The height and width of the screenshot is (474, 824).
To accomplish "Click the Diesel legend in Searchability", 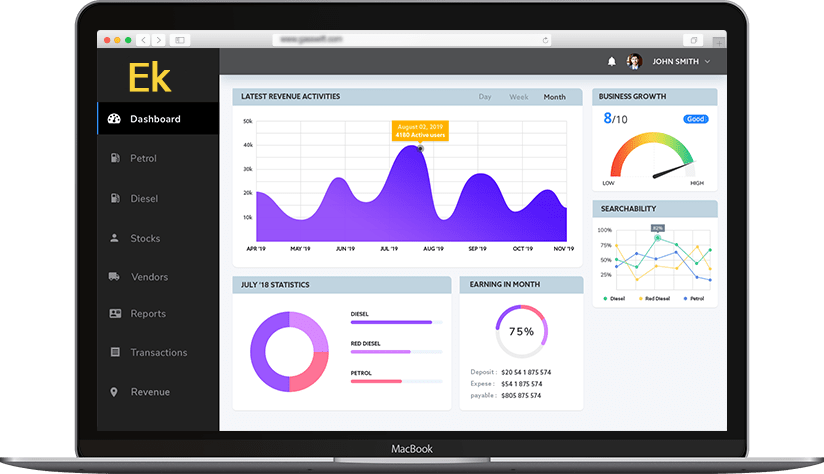I will click(x=614, y=298).
